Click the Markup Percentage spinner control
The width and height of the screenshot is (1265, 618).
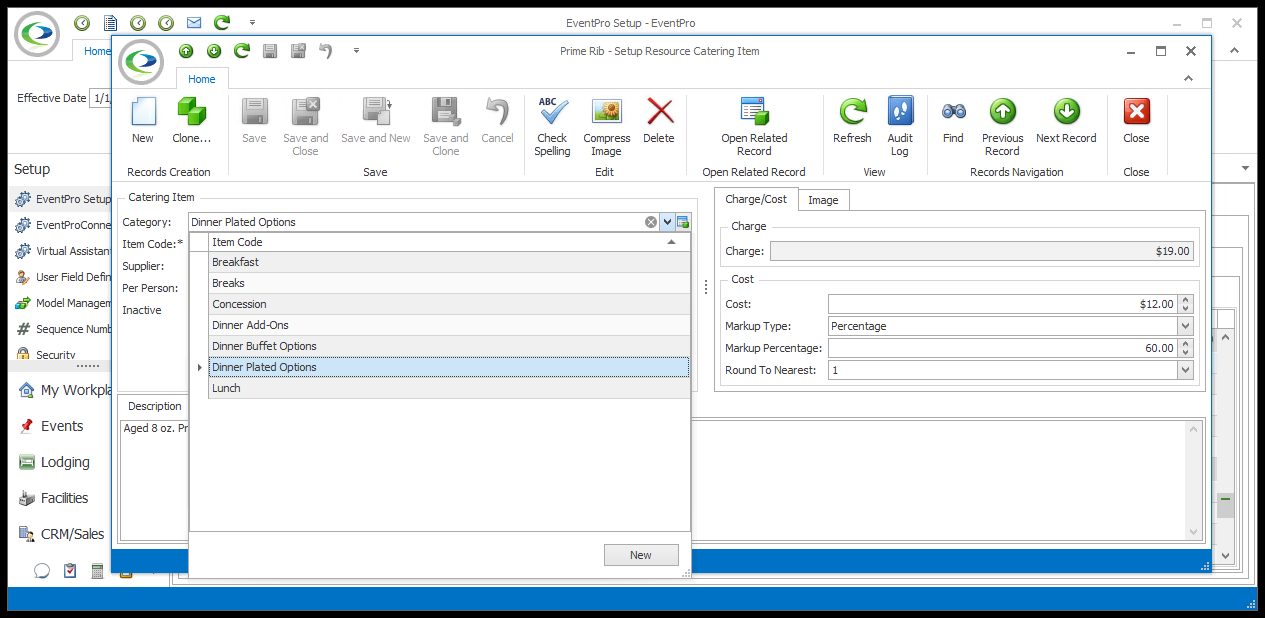pyautogui.click(x=1186, y=348)
